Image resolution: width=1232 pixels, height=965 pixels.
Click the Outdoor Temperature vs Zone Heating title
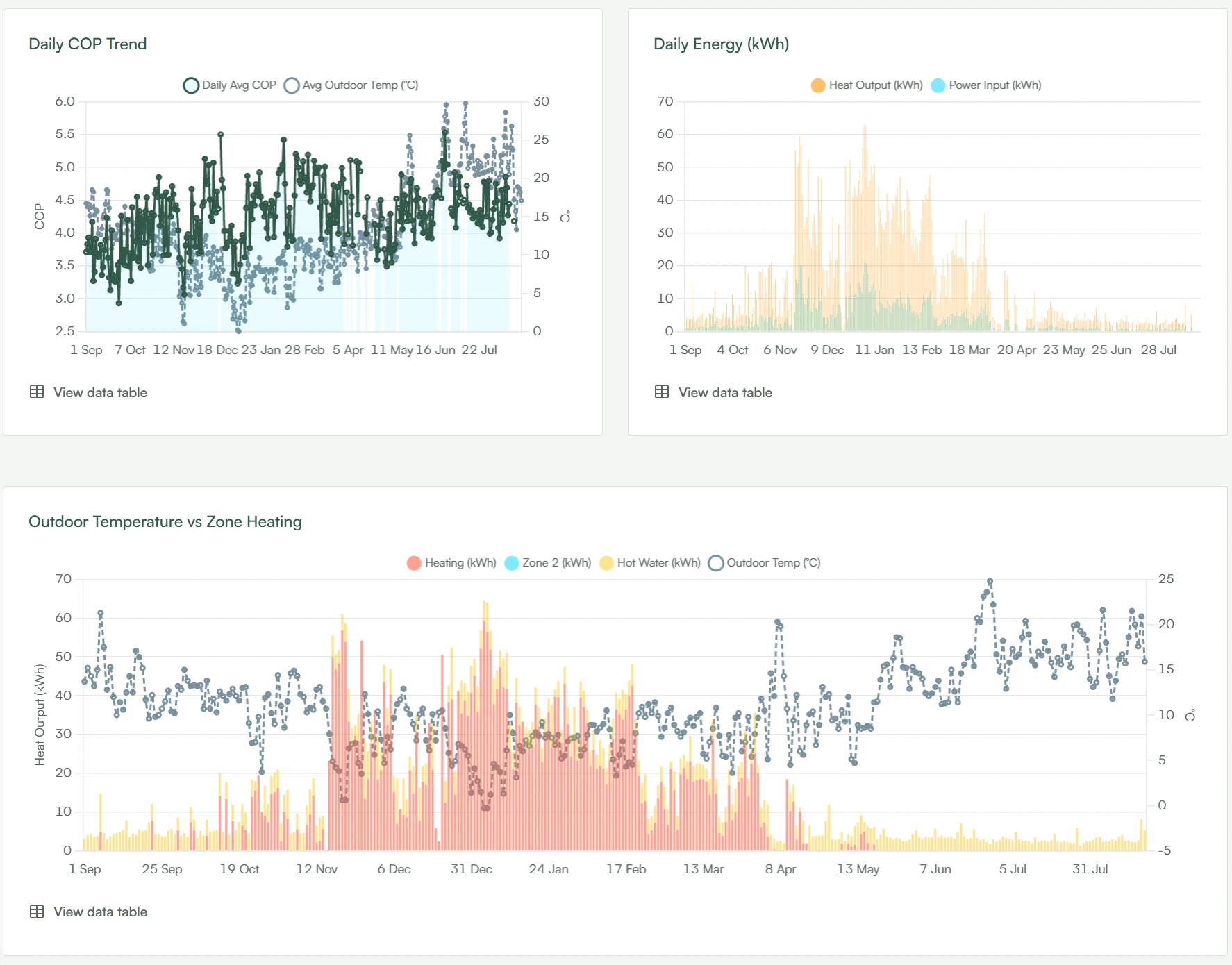tap(165, 521)
